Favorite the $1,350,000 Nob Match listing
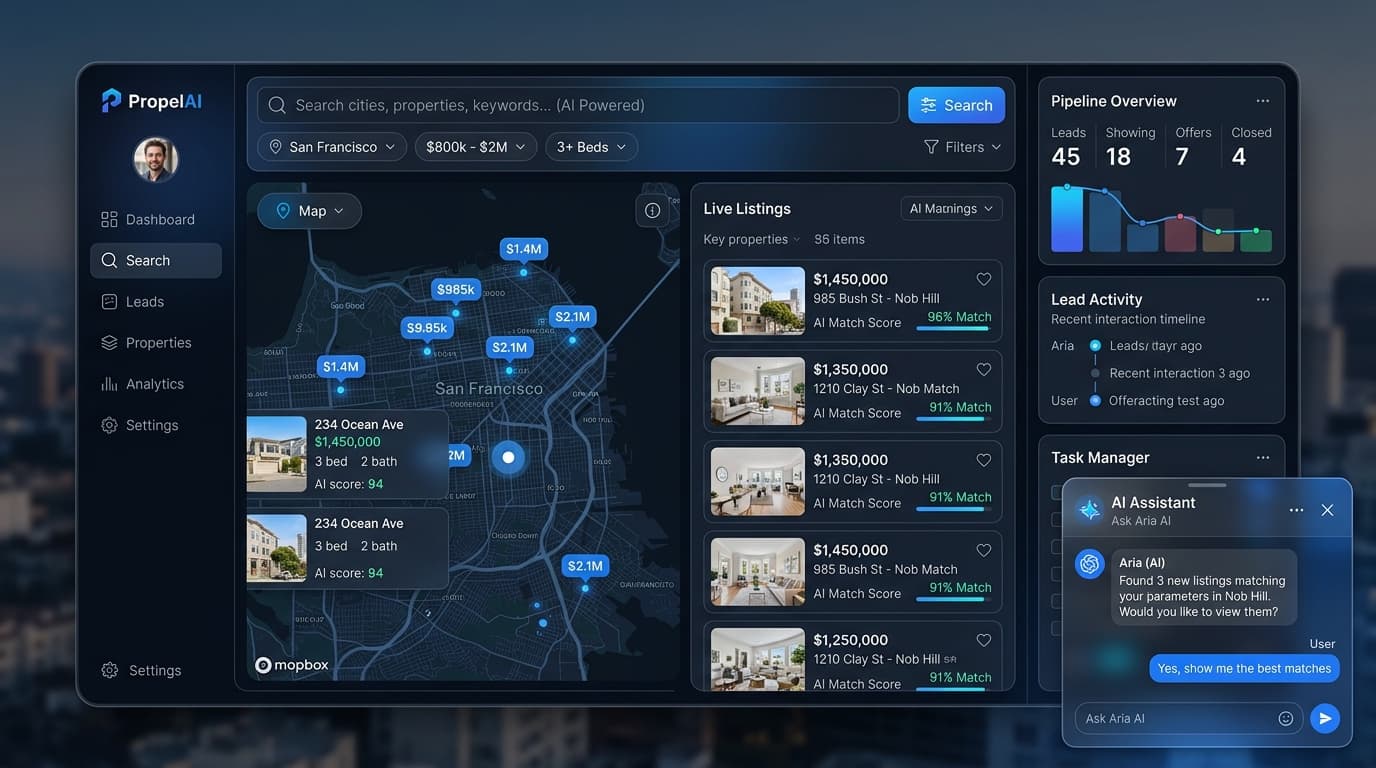This screenshot has height=768, width=1376. [x=984, y=370]
